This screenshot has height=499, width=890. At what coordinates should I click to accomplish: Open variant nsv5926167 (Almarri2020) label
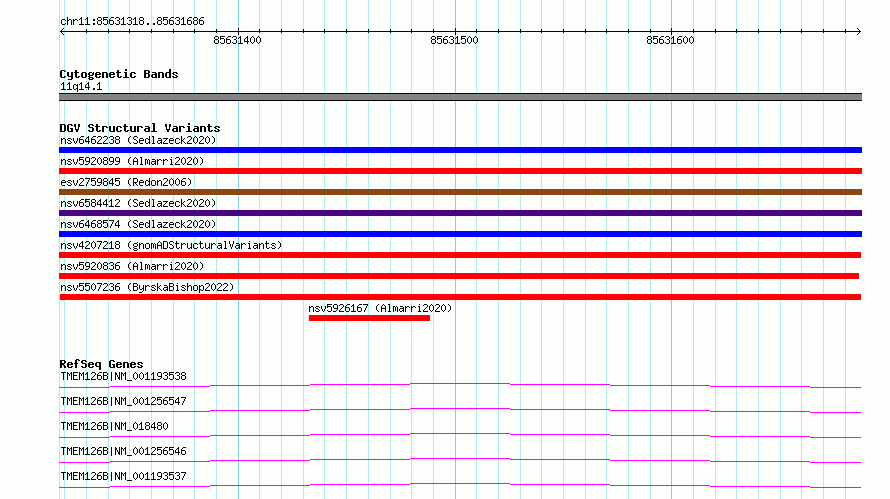(x=380, y=308)
